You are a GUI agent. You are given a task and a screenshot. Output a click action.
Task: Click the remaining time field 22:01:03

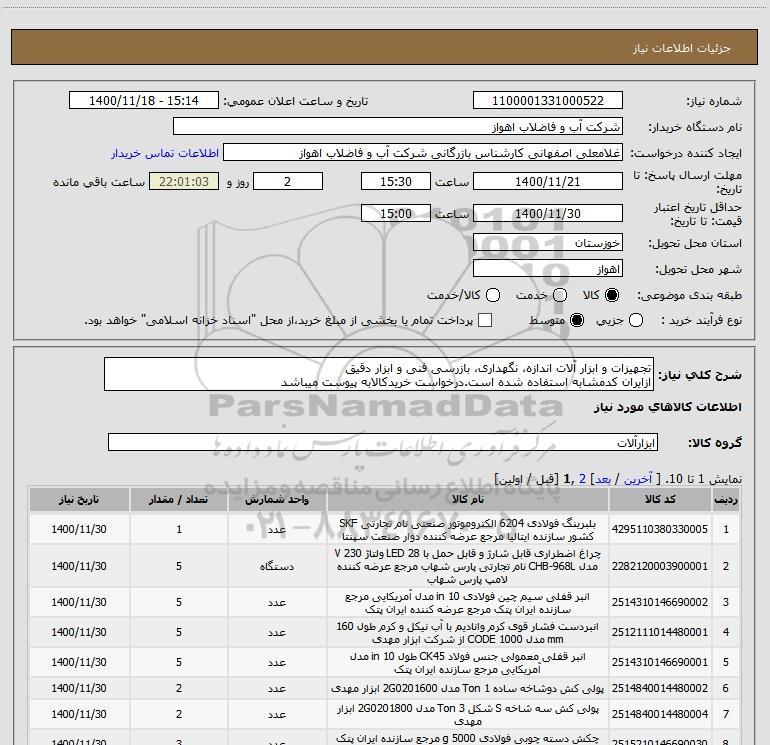[x=184, y=181]
